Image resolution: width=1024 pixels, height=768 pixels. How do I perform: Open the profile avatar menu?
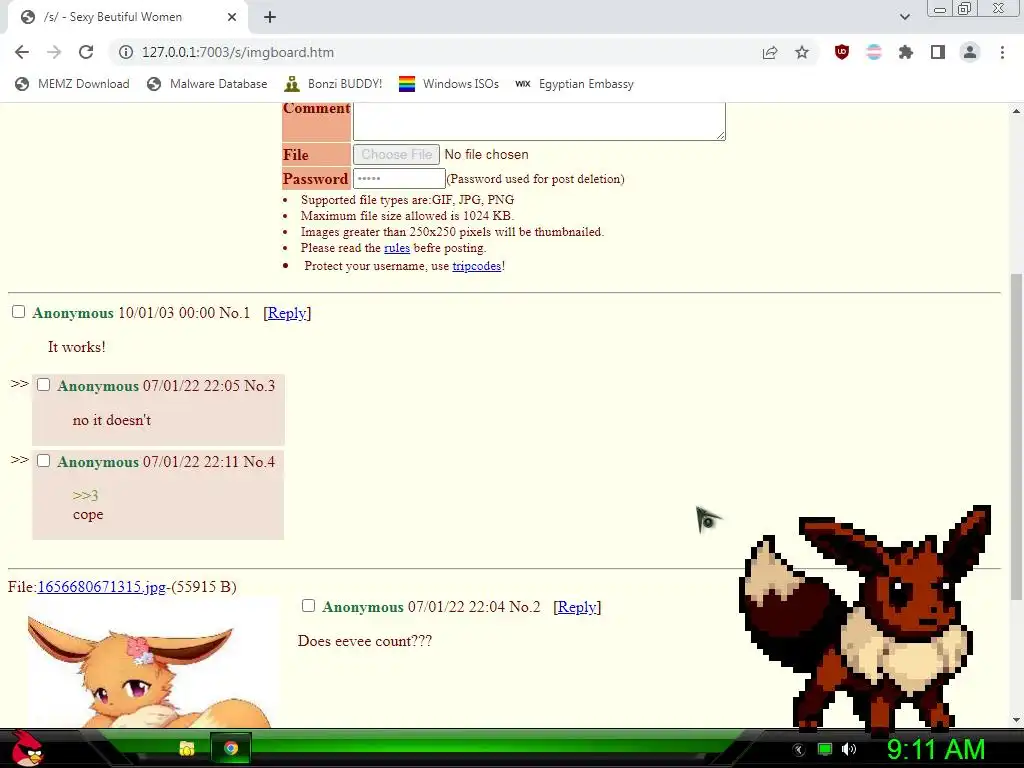[x=970, y=52]
